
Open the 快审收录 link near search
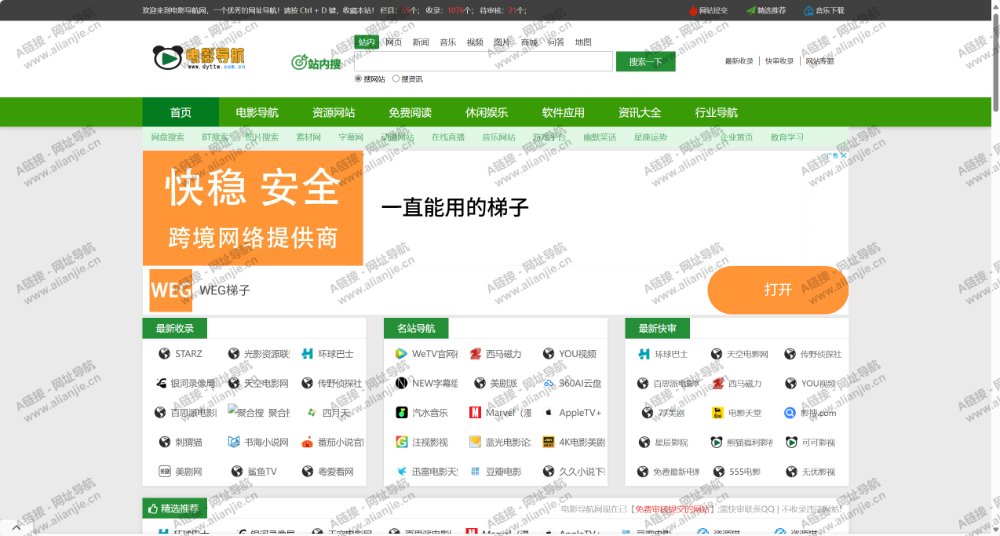[x=779, y=61]
